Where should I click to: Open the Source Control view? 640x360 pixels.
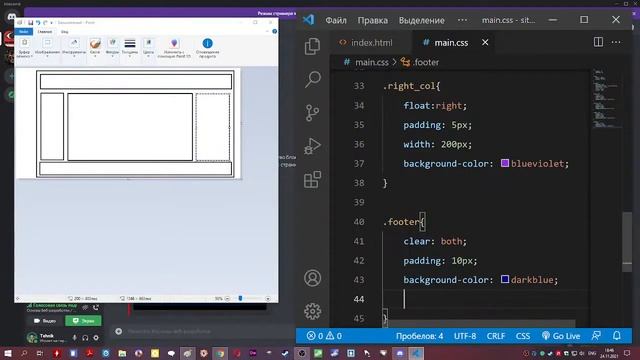tap(312, 113)
